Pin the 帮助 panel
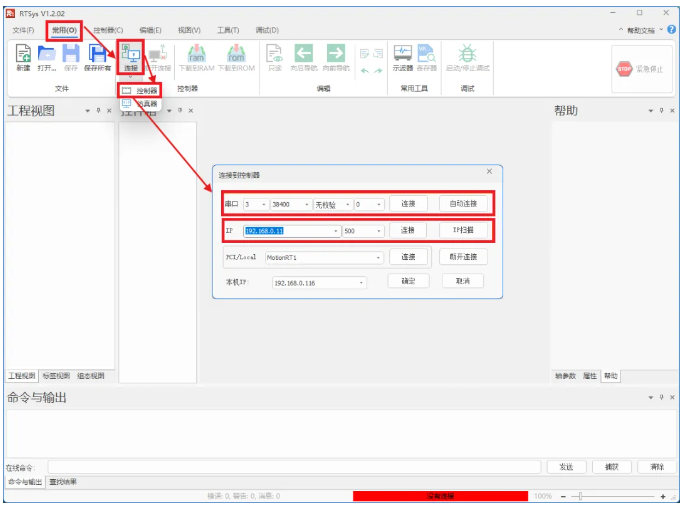Viewport: 686px width, 510px height. tap(662, 111)
